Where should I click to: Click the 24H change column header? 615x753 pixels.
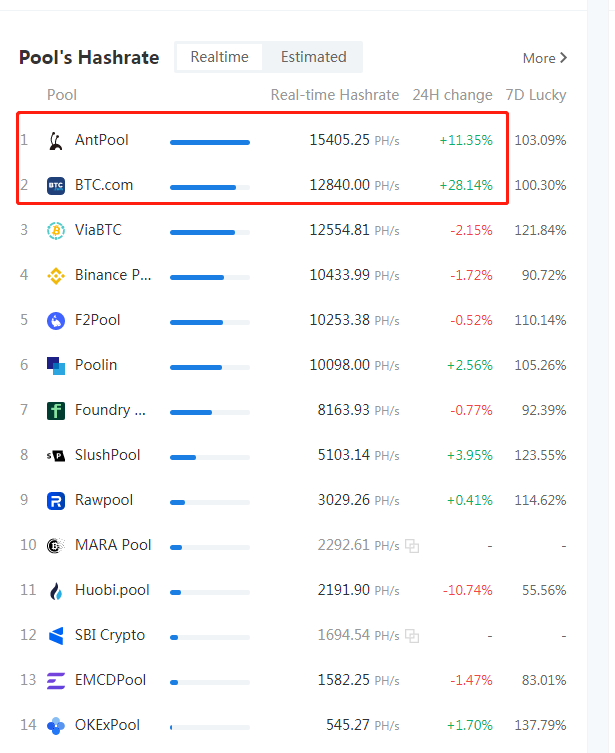tap(452, 95)
